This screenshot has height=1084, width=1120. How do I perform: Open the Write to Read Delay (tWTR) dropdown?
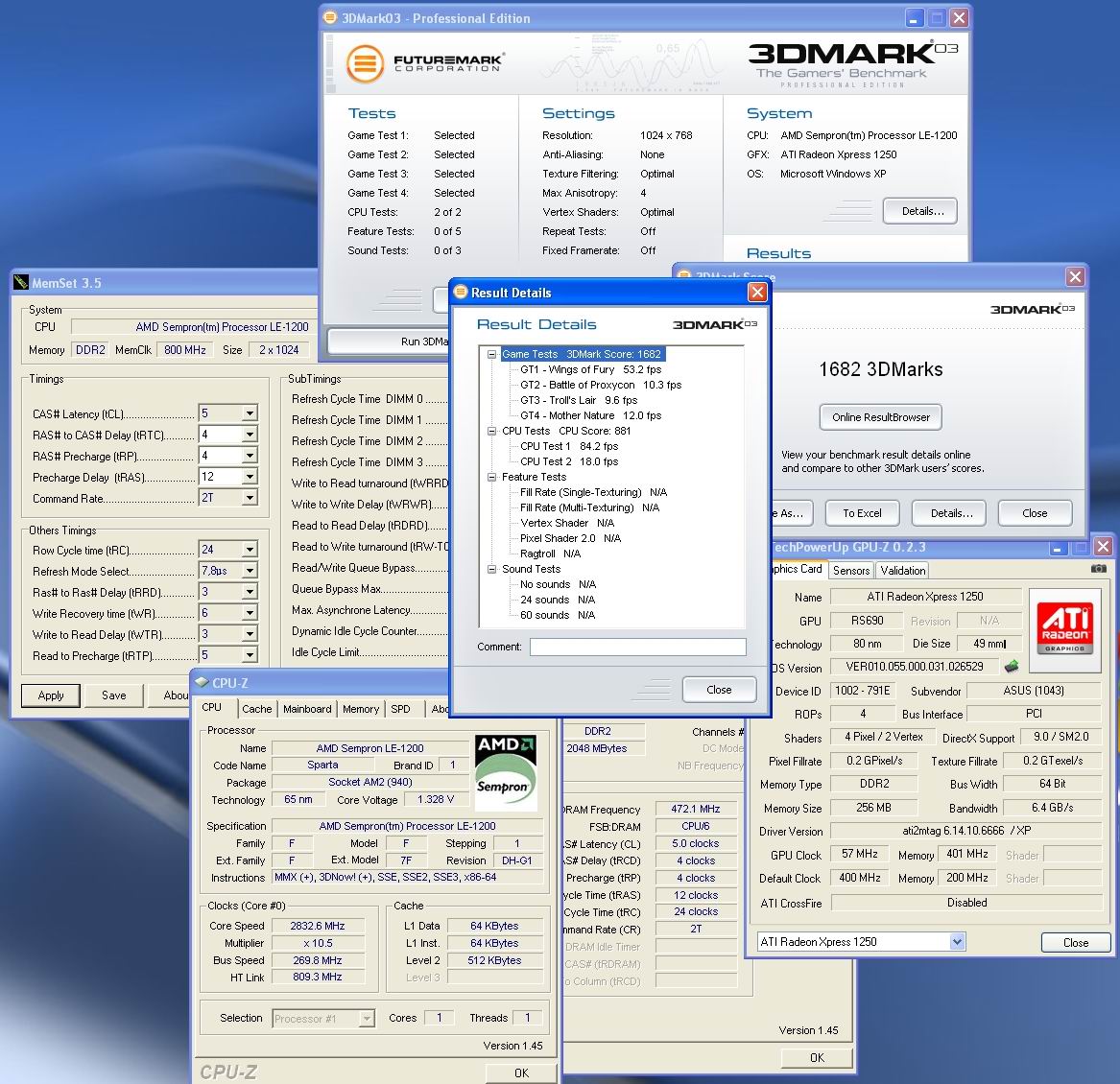pyautogui.click(x=250, y=633)
